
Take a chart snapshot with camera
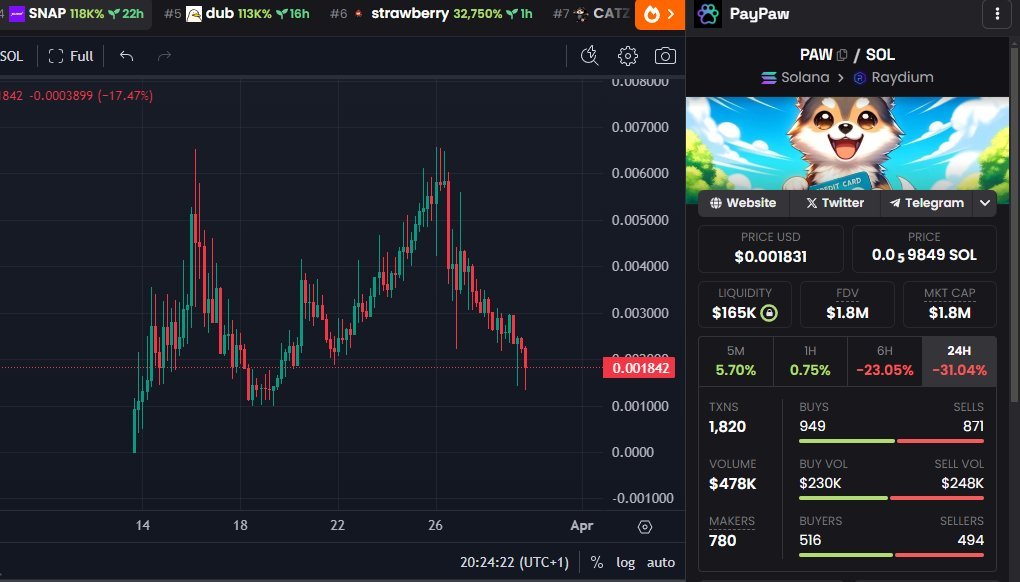tap(665, 56)
